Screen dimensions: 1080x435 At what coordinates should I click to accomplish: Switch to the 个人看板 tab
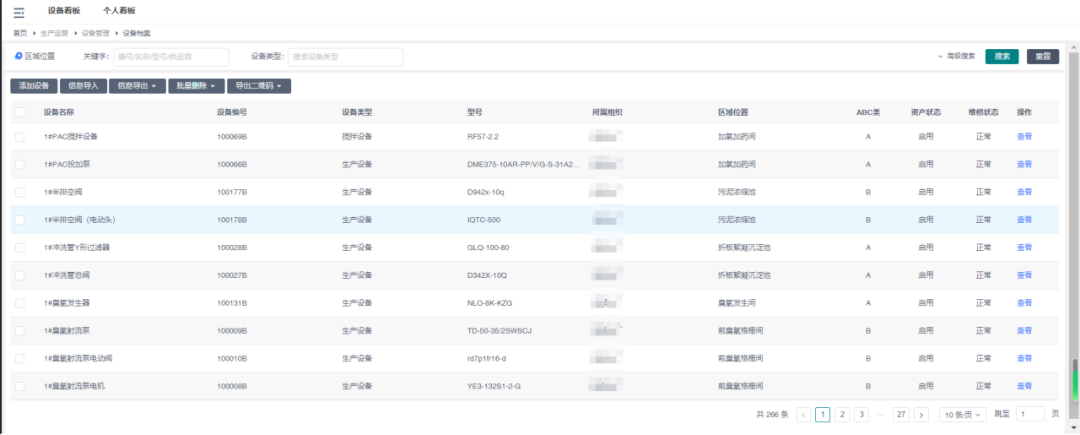[120, 10]
